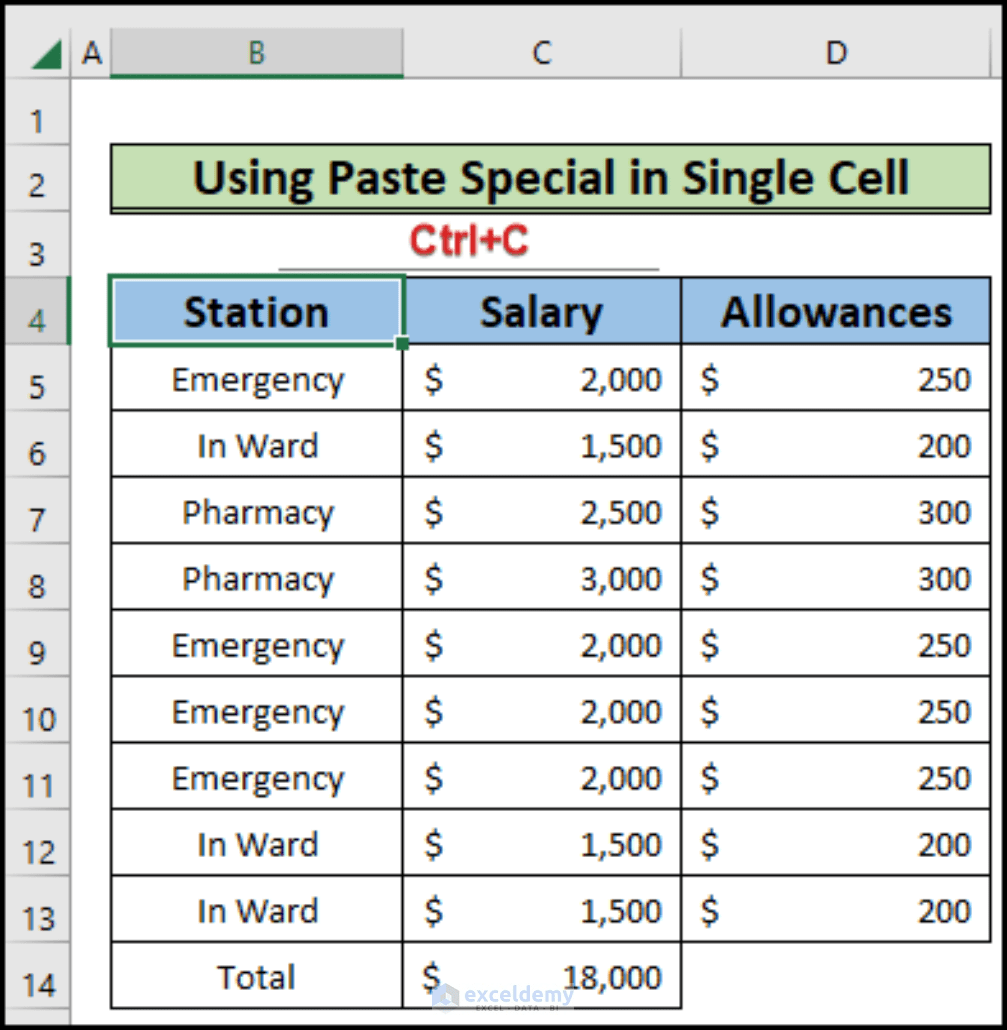Click the Station header cell
This screenshot has height=1030, width=1007.
click(x=257, y=312)
